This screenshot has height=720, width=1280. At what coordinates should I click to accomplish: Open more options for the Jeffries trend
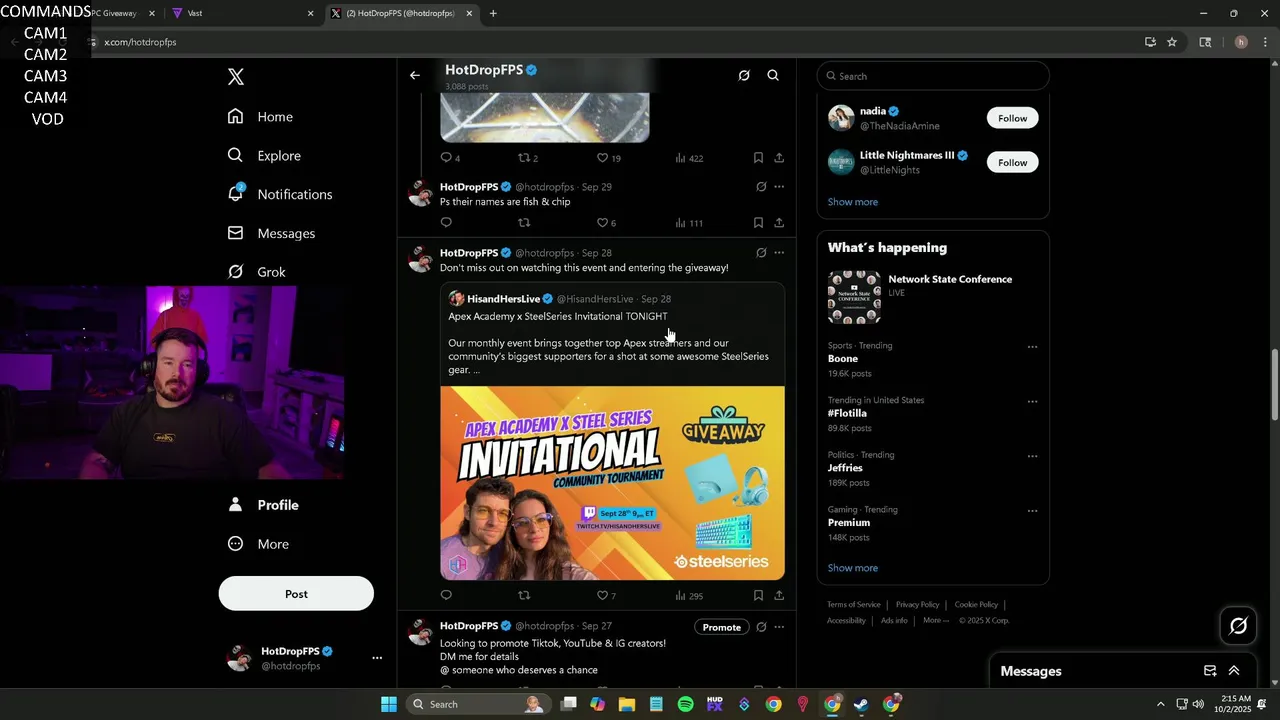click(x=1032, y=456)
